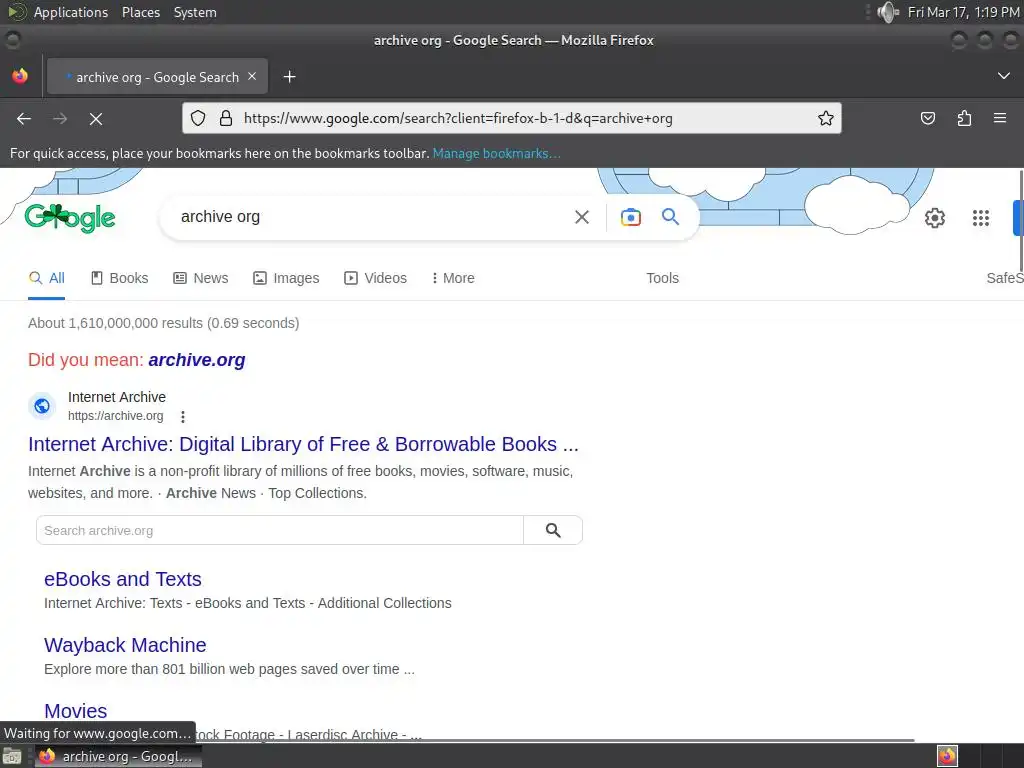Open the Tools search options
Screen dimensions: 1024x768
(x=662, y=278)
